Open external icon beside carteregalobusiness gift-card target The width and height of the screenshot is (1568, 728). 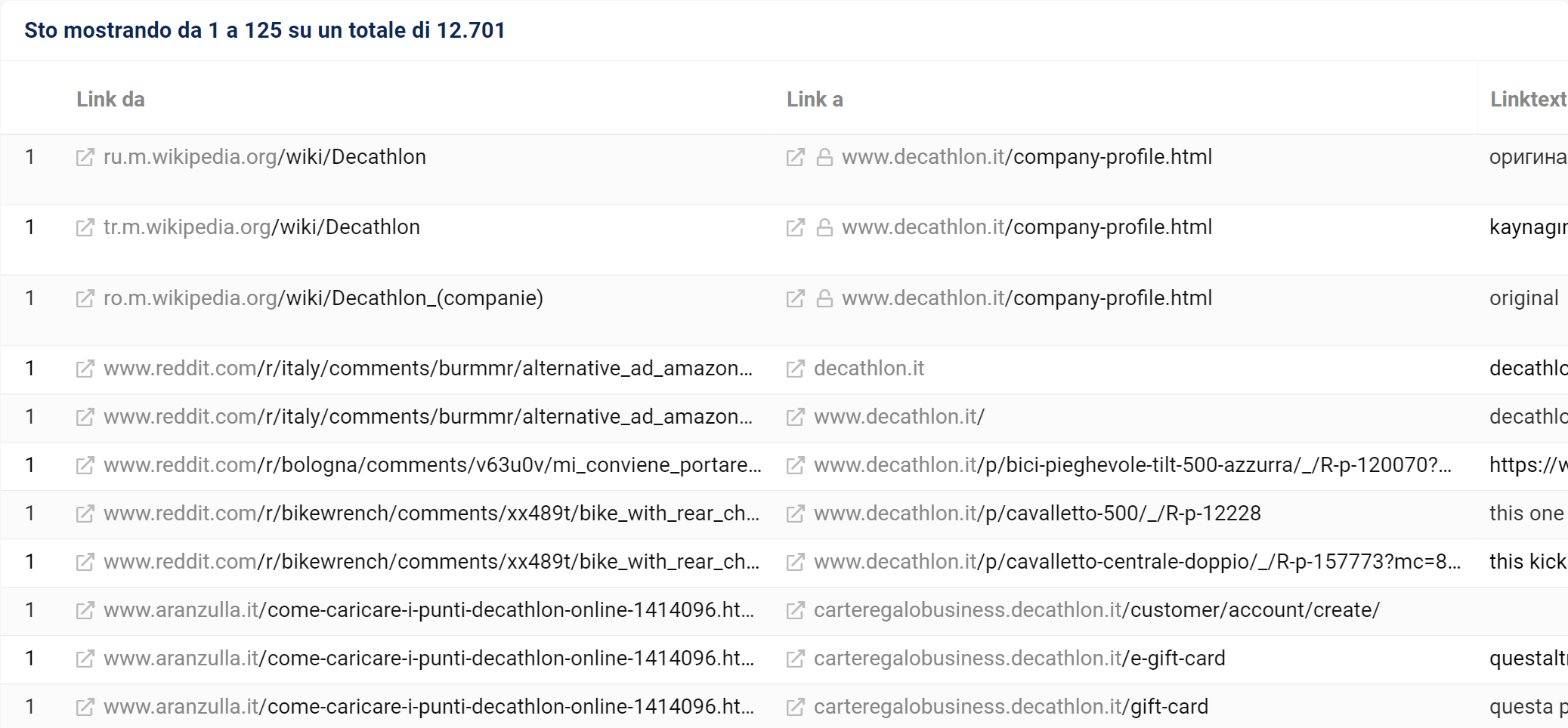point(795,707)
